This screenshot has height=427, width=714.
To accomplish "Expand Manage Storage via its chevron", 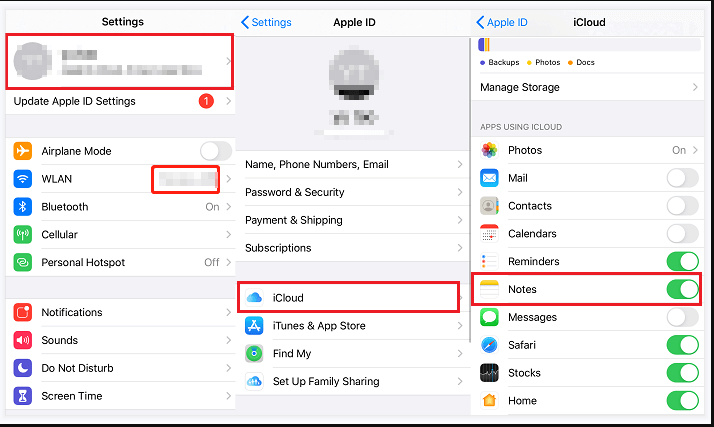I will [x=694, y=88].
